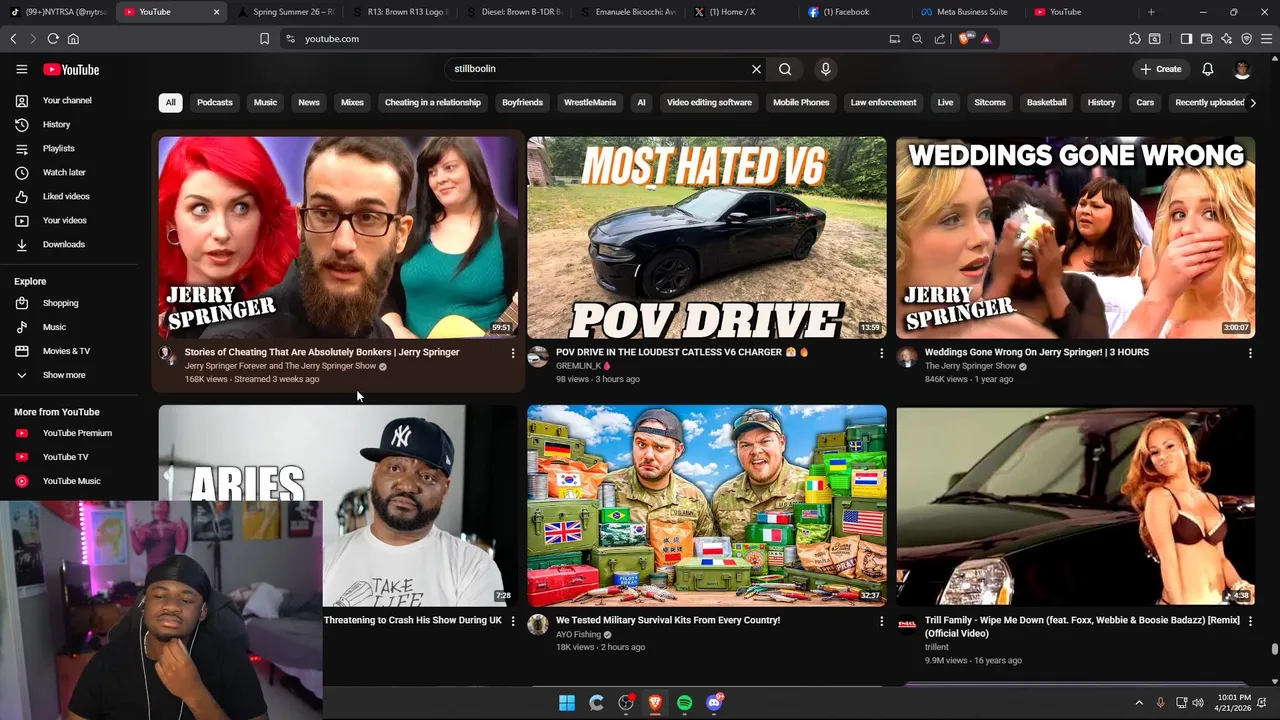Show more filter chips with right arrow
The height and width of the screenshot is (720, 1280).
tap(1252, 102)
